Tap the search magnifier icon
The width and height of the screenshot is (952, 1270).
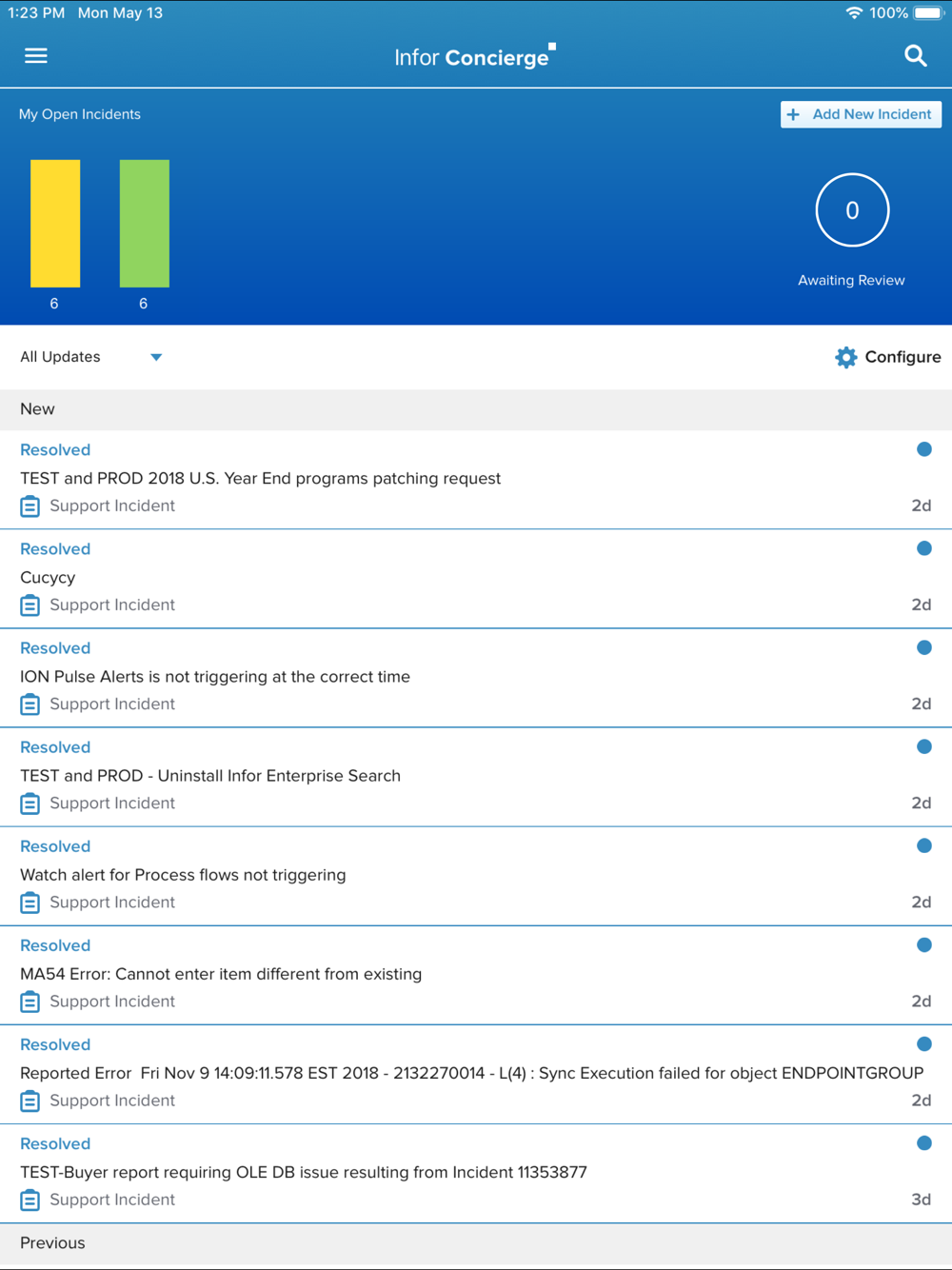point(916,56)
